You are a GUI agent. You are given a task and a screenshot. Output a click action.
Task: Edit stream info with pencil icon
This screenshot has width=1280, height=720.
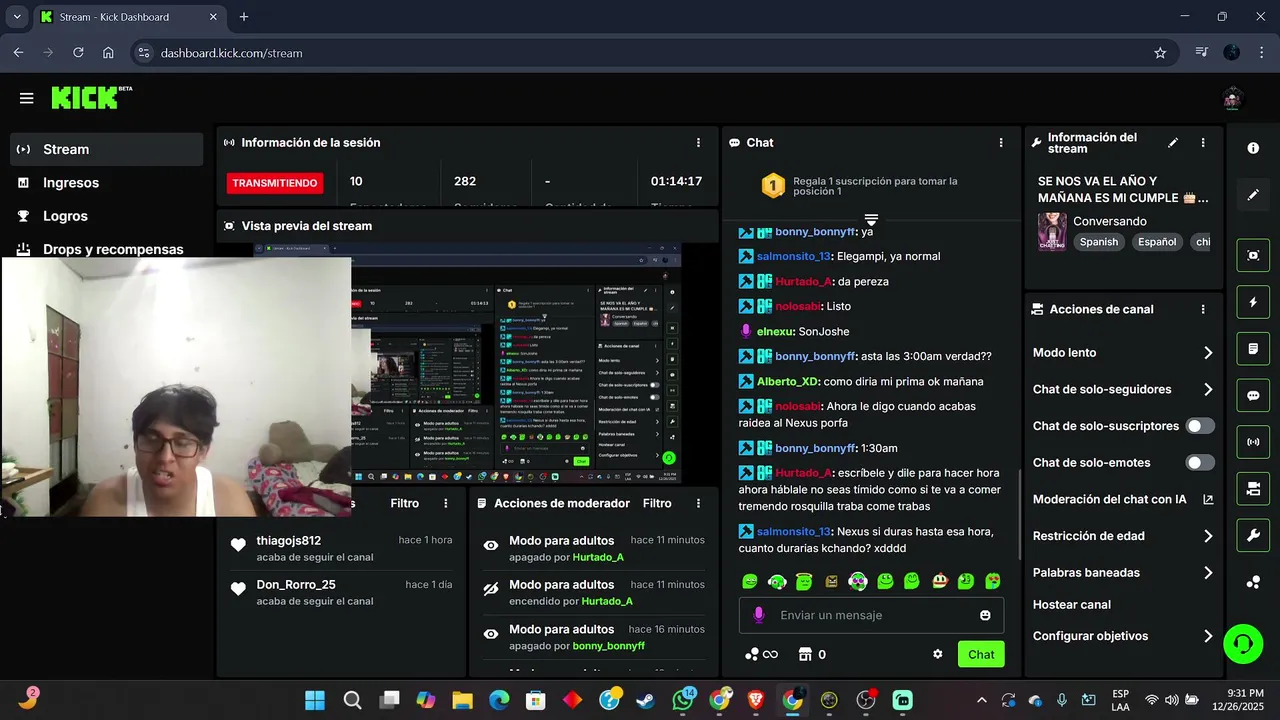(1173, 143)
